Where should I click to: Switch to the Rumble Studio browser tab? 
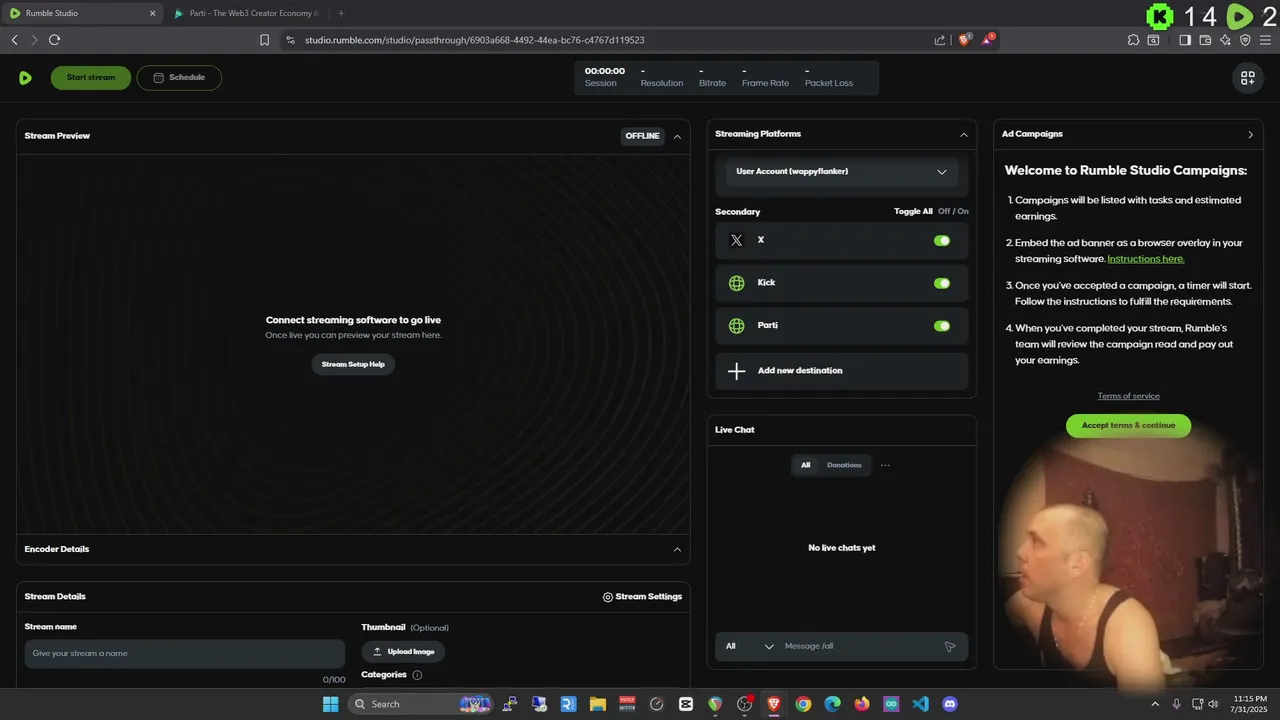point(83,13)
